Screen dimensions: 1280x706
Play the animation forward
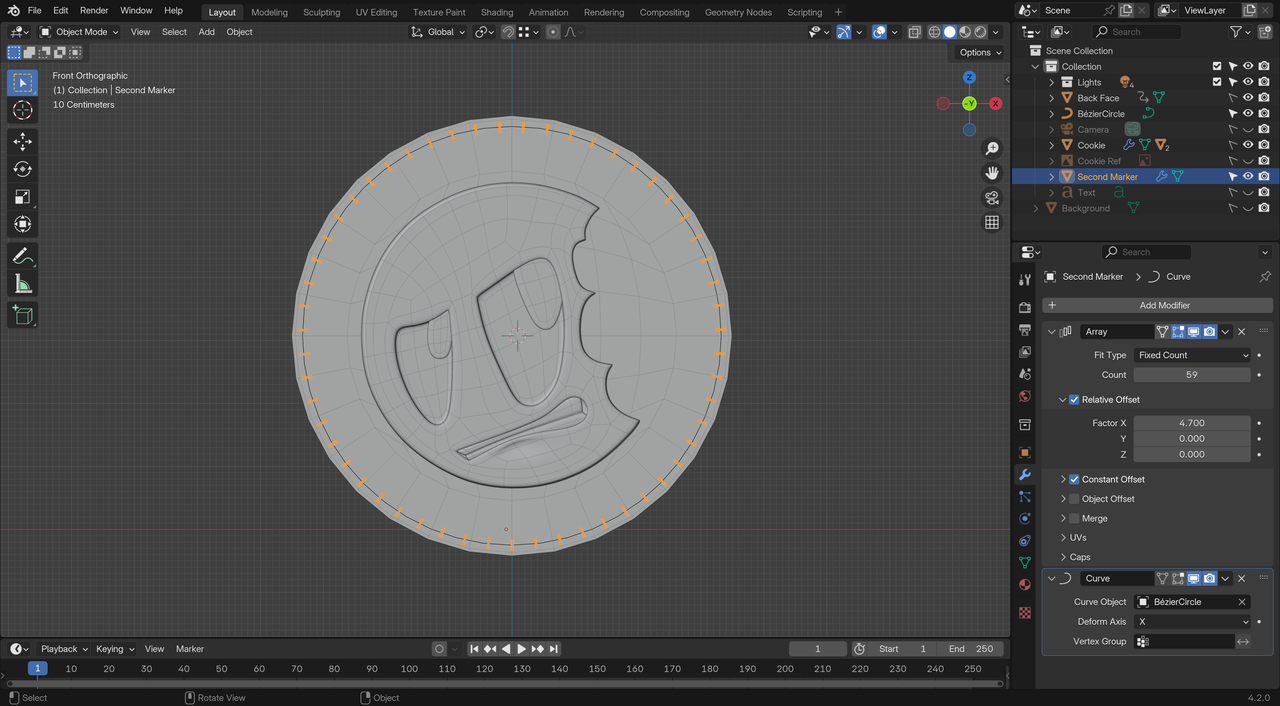[521, 649]
